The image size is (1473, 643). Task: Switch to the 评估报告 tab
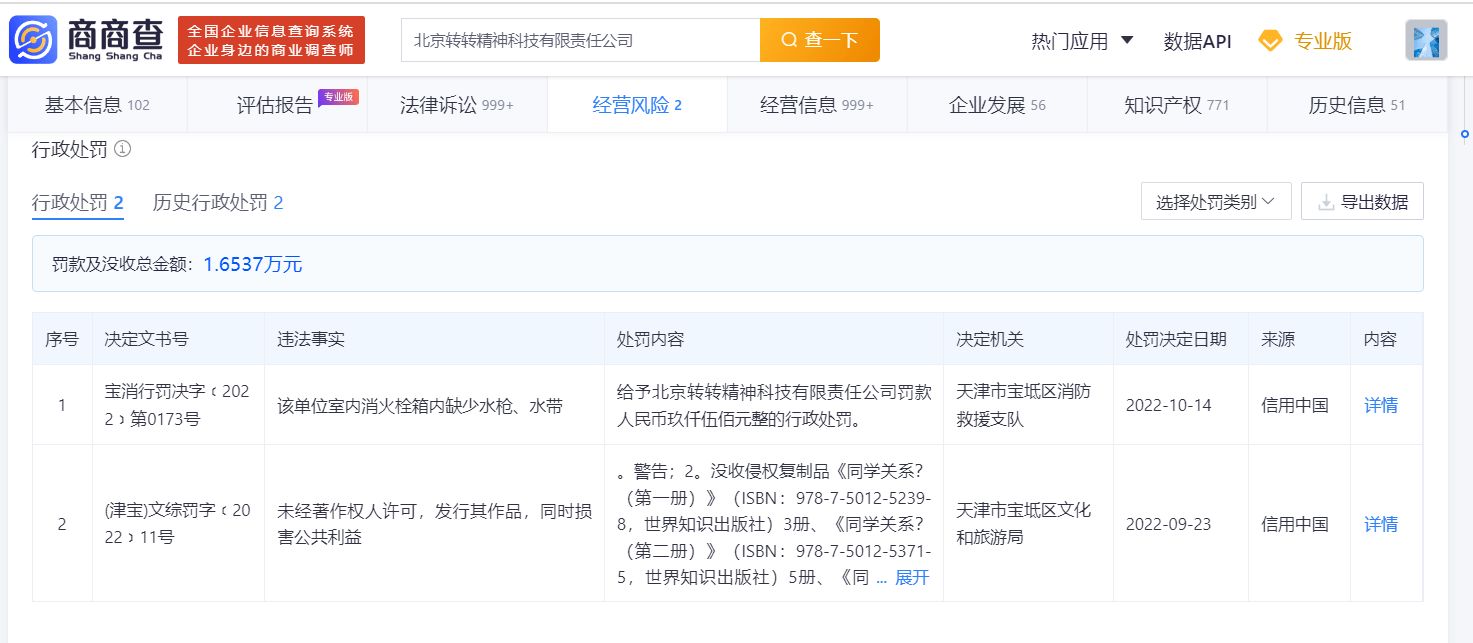277,105
